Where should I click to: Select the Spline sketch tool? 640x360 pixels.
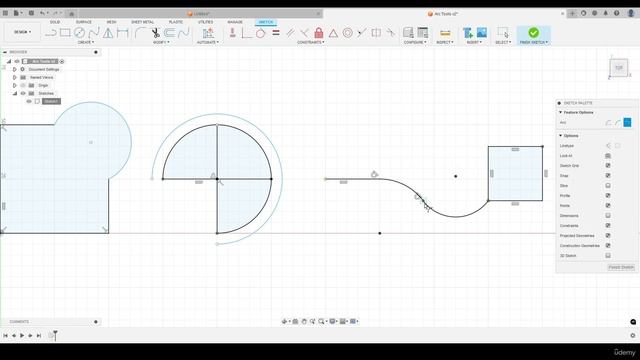94,33
